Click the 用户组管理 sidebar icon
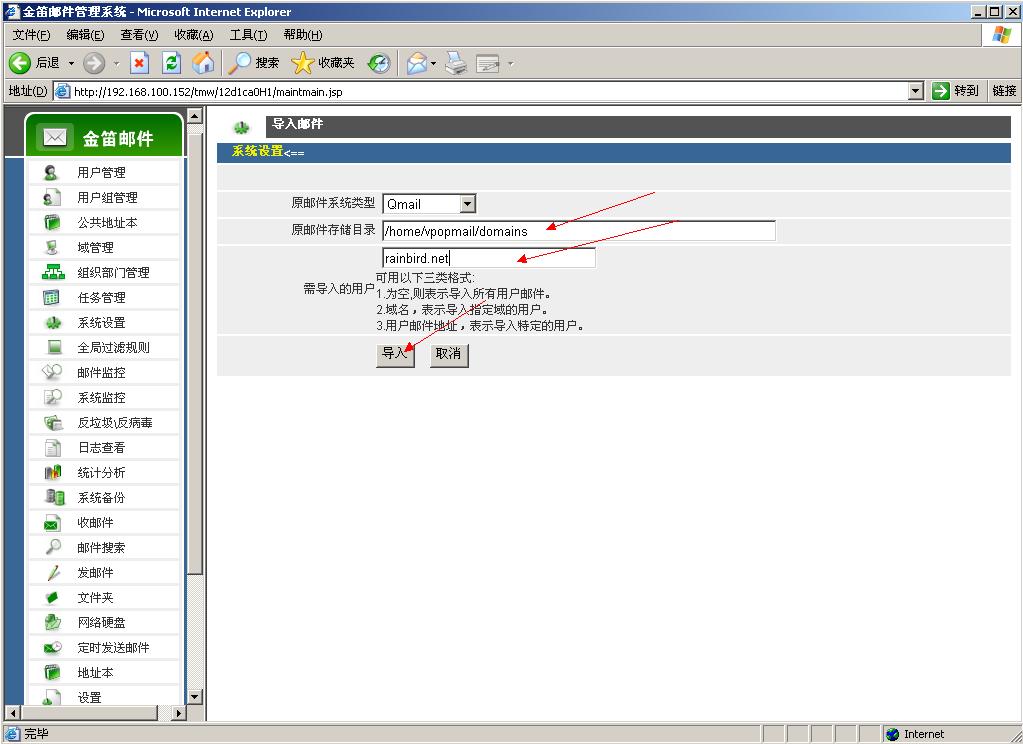1023x744 pixels. (x=51, y=197)
